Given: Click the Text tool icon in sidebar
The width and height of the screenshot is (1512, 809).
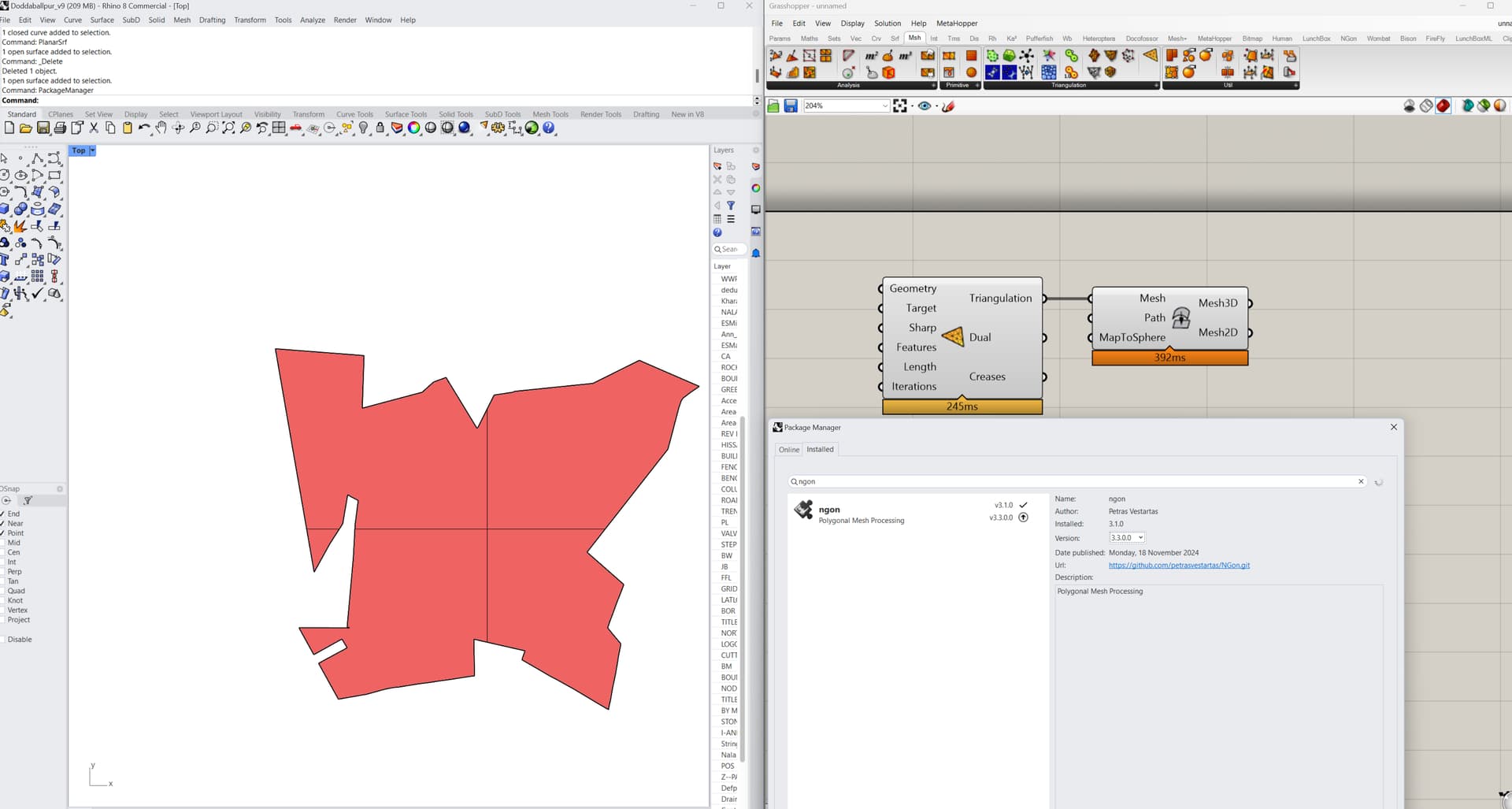Looking at the screenshot, I should 5,259.
